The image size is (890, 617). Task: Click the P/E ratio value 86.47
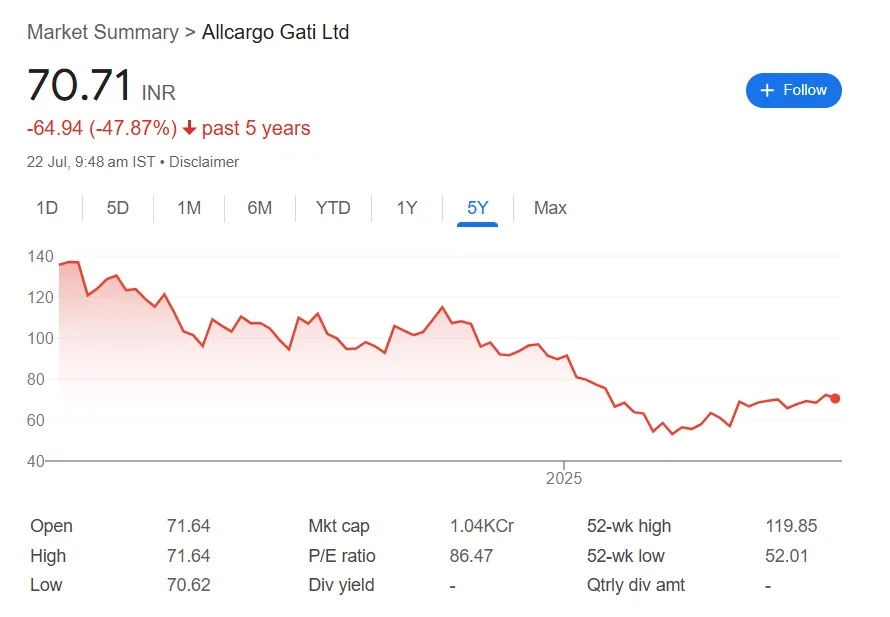point(471,555)
